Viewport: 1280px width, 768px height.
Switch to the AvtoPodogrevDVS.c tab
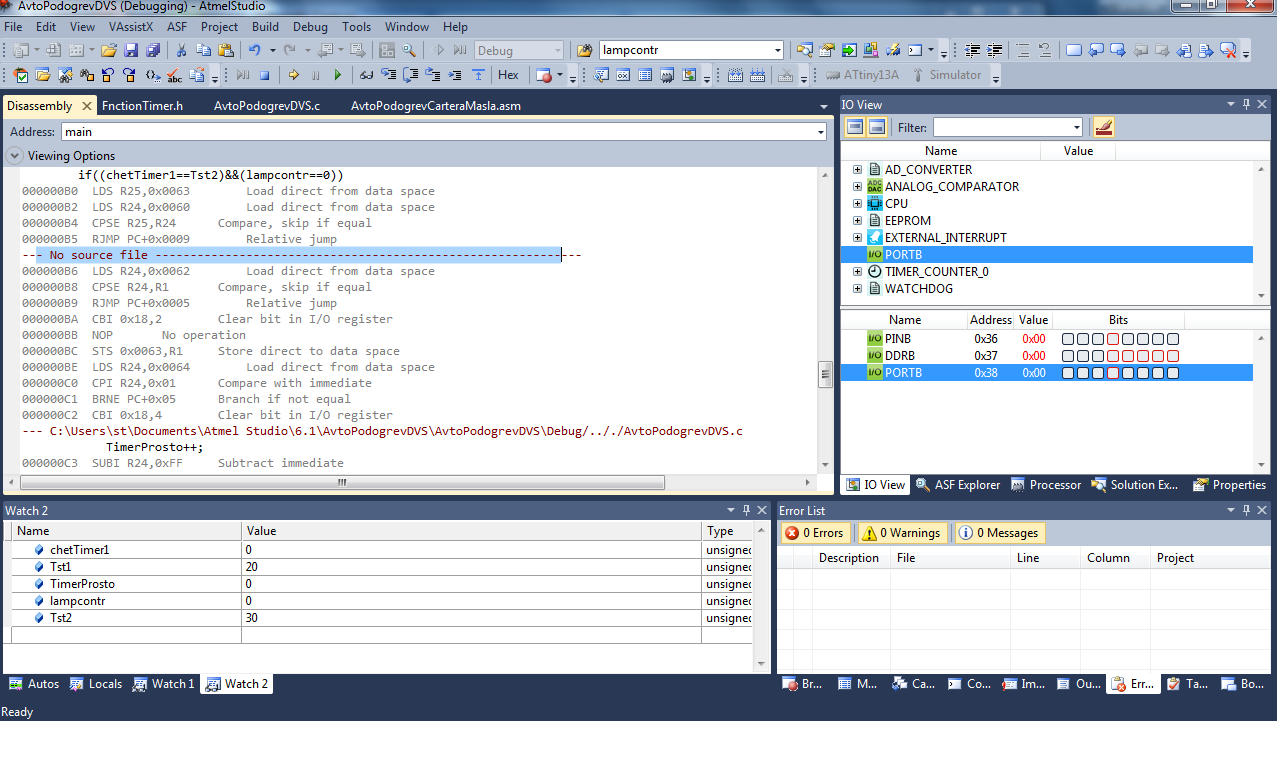point(266,106)
